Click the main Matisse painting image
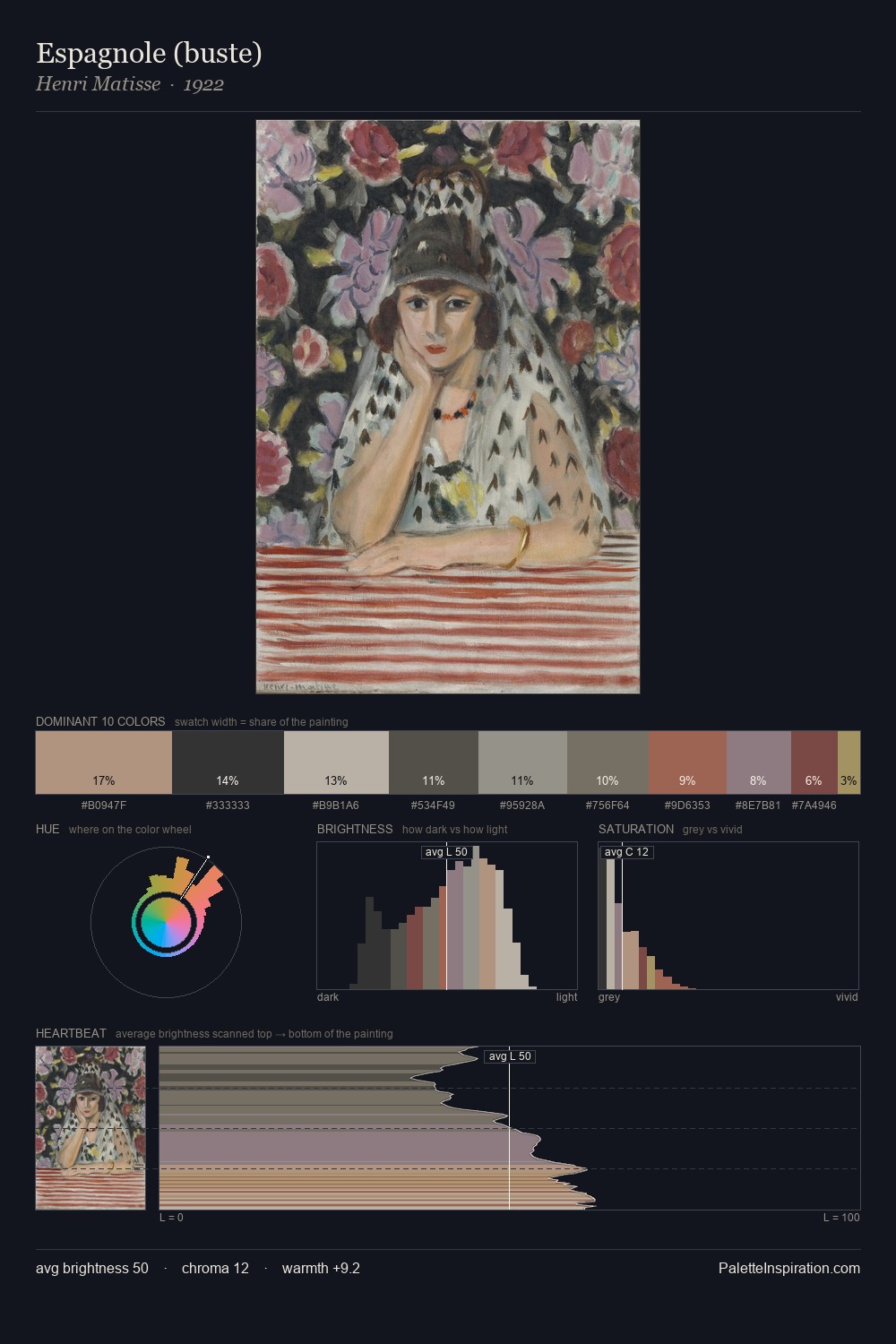 click(x=448, y=407)
